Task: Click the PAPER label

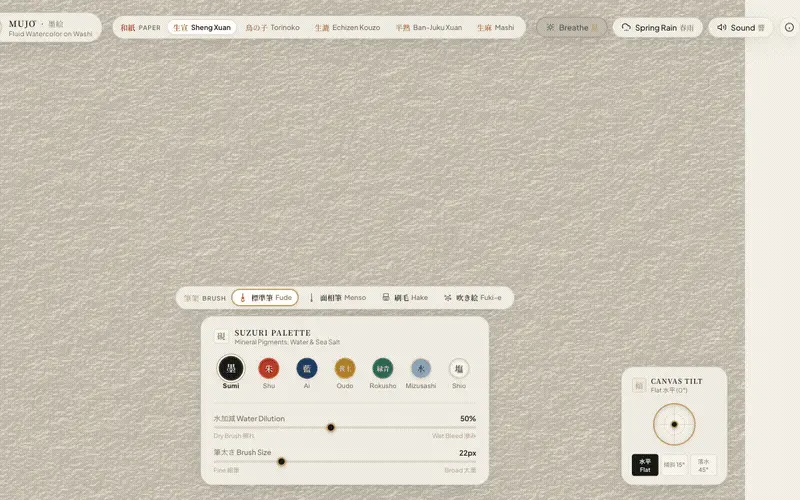Action: [x=149, y=28]
